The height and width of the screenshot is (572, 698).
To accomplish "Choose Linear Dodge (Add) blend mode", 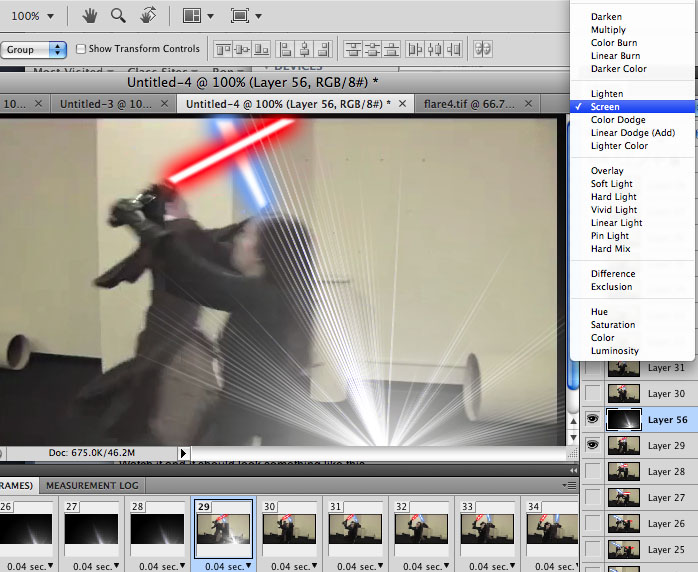I will click(632, 133).
